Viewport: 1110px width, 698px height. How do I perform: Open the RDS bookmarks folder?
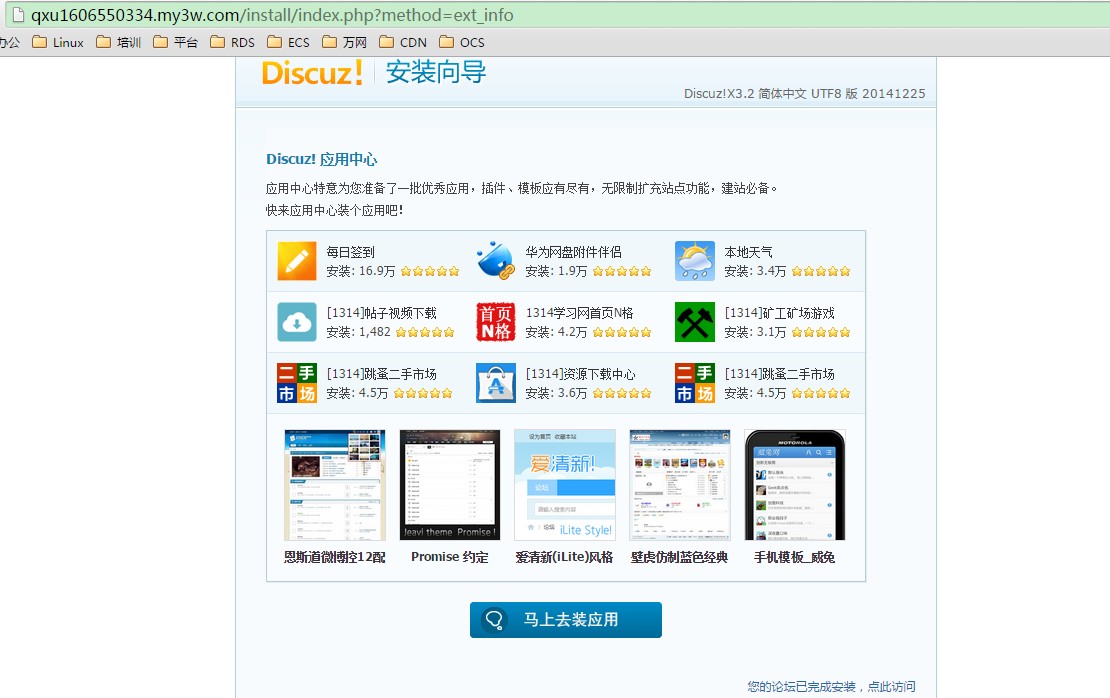pos(232,42)
